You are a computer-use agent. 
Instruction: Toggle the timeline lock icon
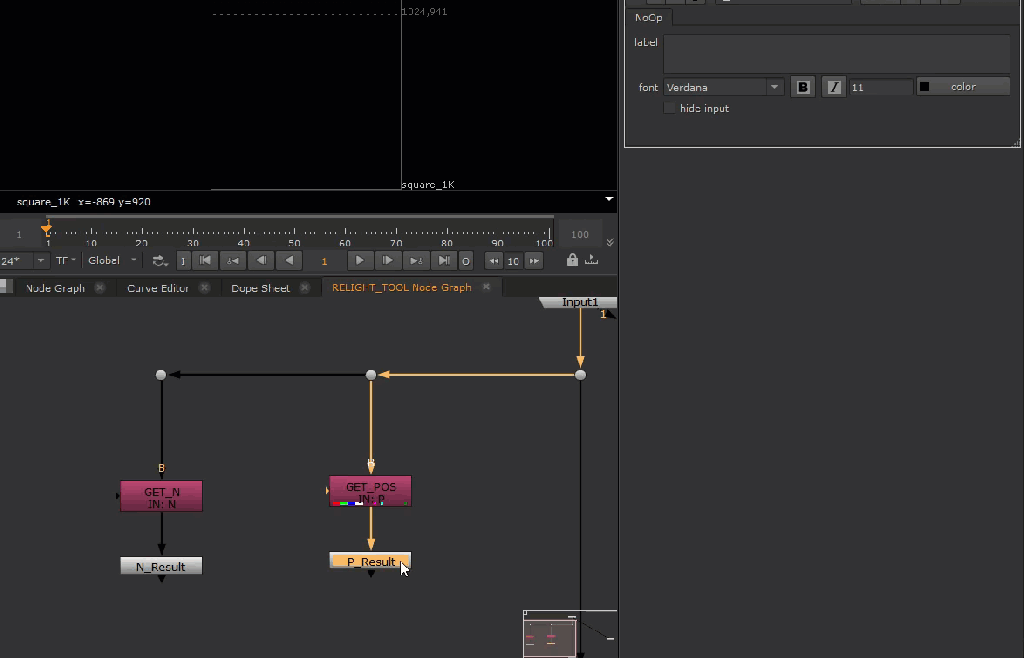pyautogui.click(x=572, y=260)
